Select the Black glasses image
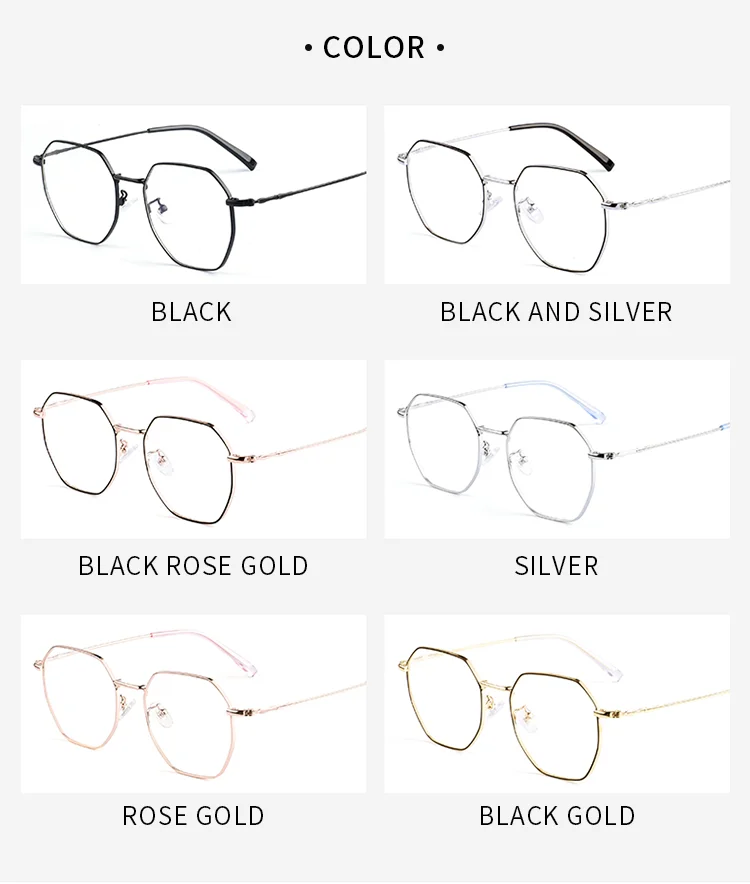 point(193,195)
